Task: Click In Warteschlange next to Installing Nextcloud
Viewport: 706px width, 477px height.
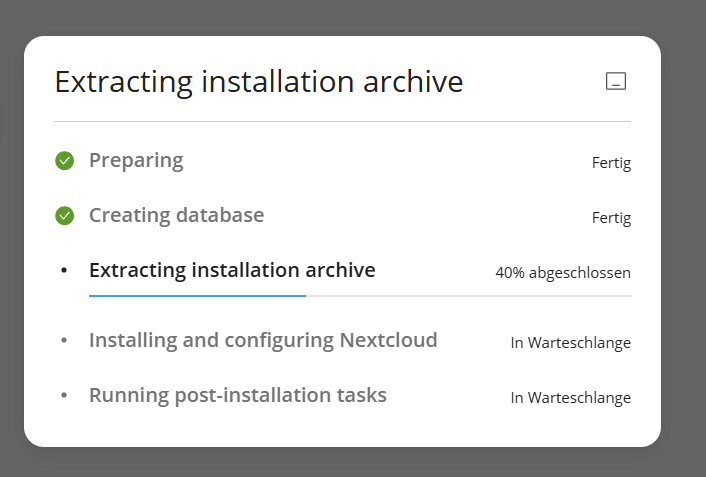Action: click(x=570, y=343)
